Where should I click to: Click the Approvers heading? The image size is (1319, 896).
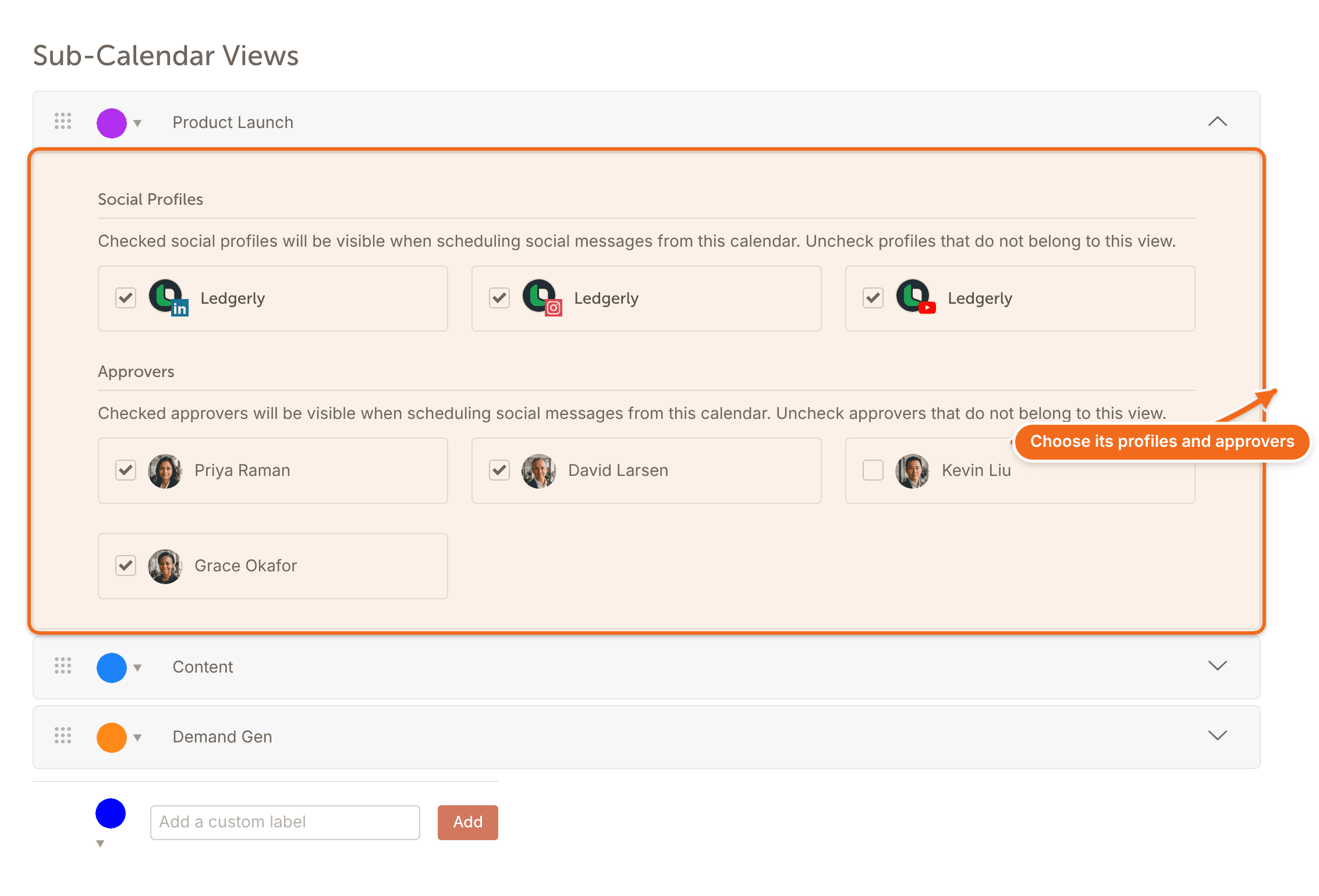136,371
